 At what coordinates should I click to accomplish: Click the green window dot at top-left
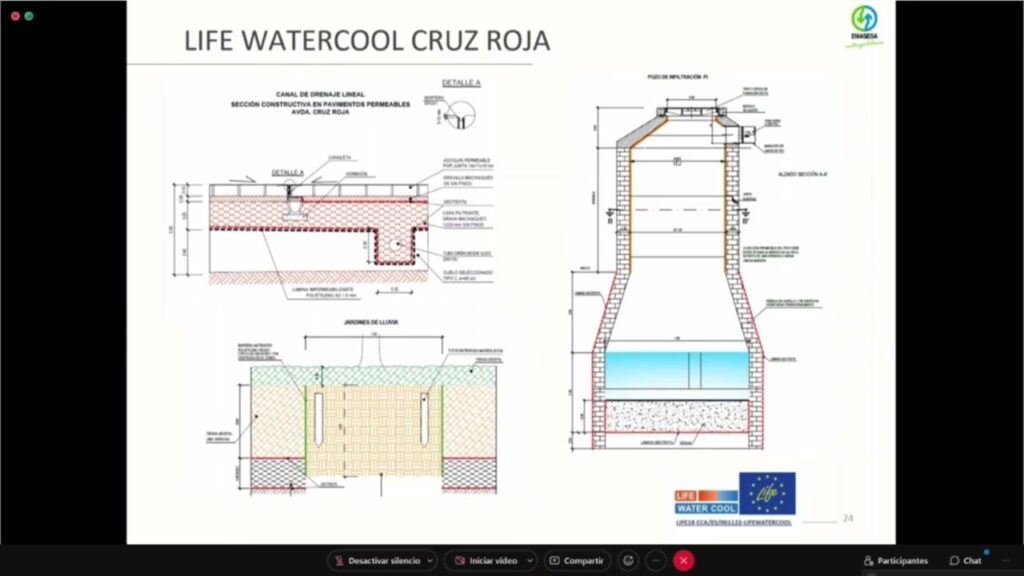[29, 16]
